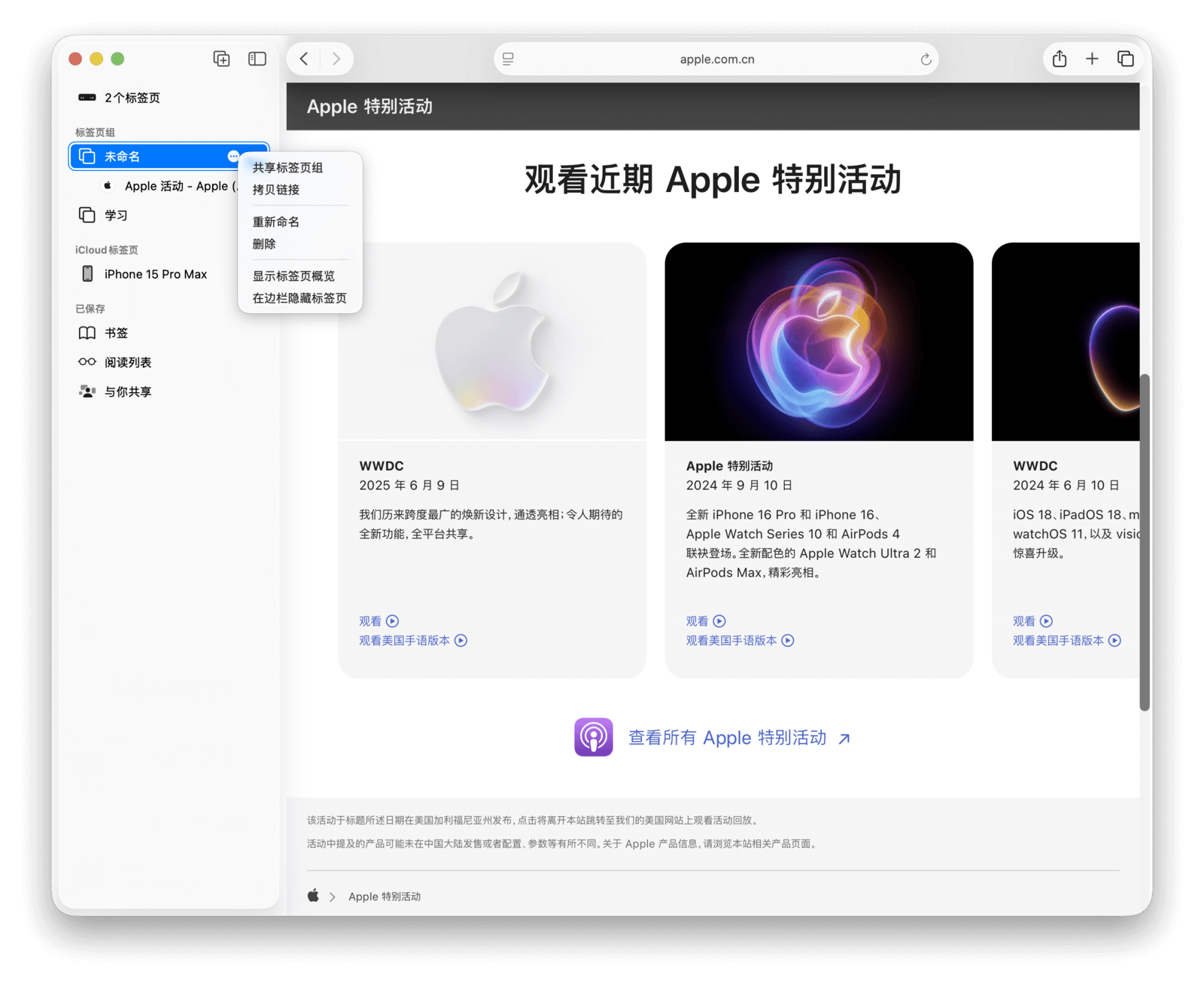Open iPhone 15 Pro Max iCloud tabs
The width and height of the screenshot is (1204, 984).
click(155, 274)
